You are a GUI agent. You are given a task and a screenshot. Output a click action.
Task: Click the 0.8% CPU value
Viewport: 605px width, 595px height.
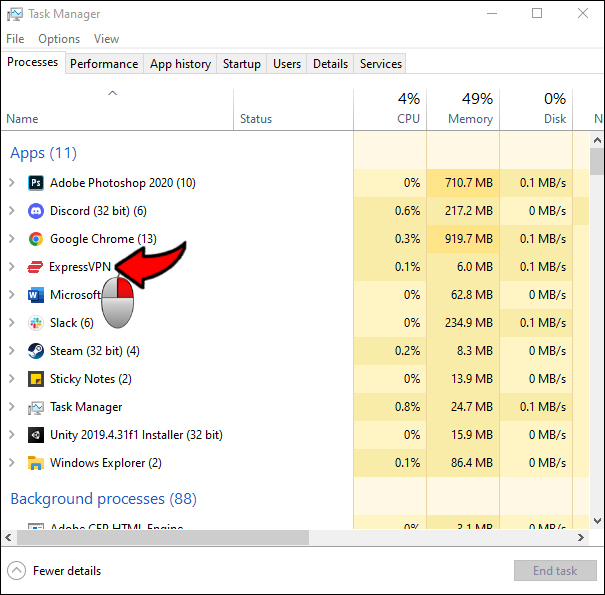point(407,407)
